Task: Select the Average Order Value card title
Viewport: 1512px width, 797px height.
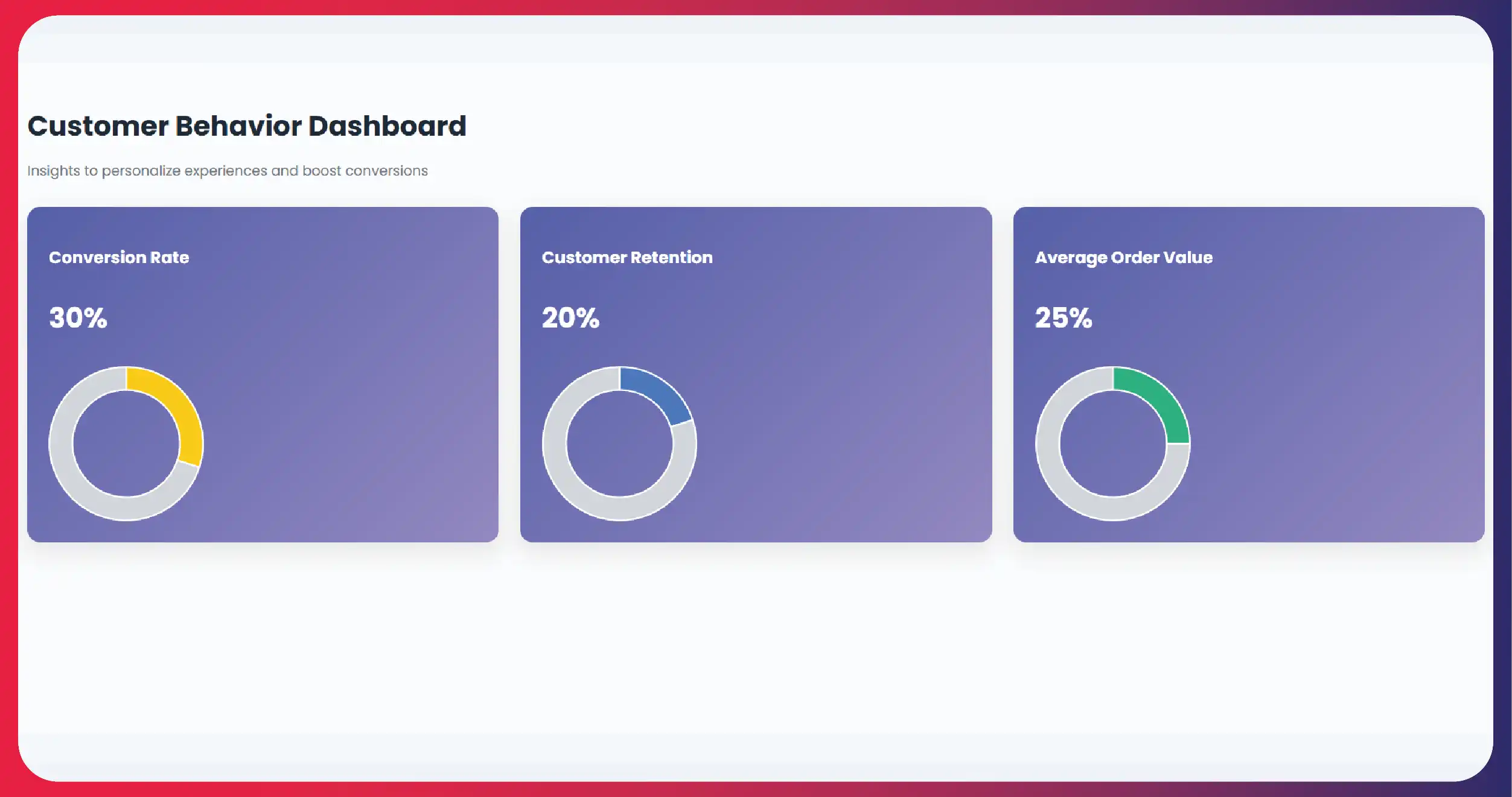Action: click(1123, 258)
